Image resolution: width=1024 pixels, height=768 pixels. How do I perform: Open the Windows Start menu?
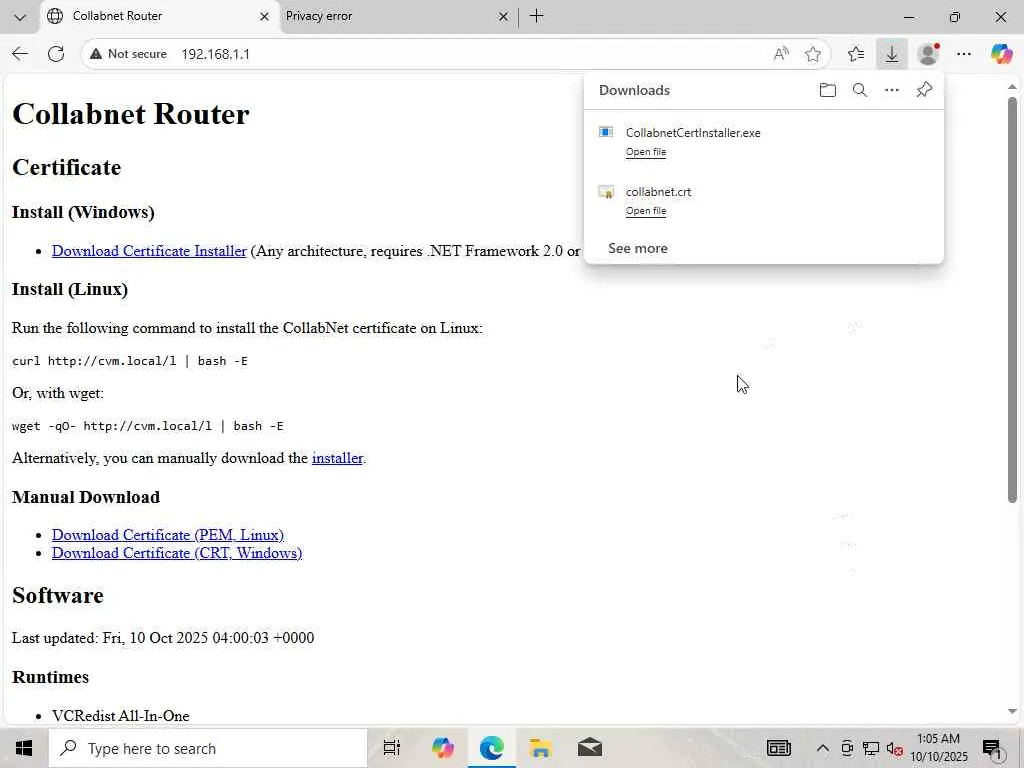tap(24, 748)
